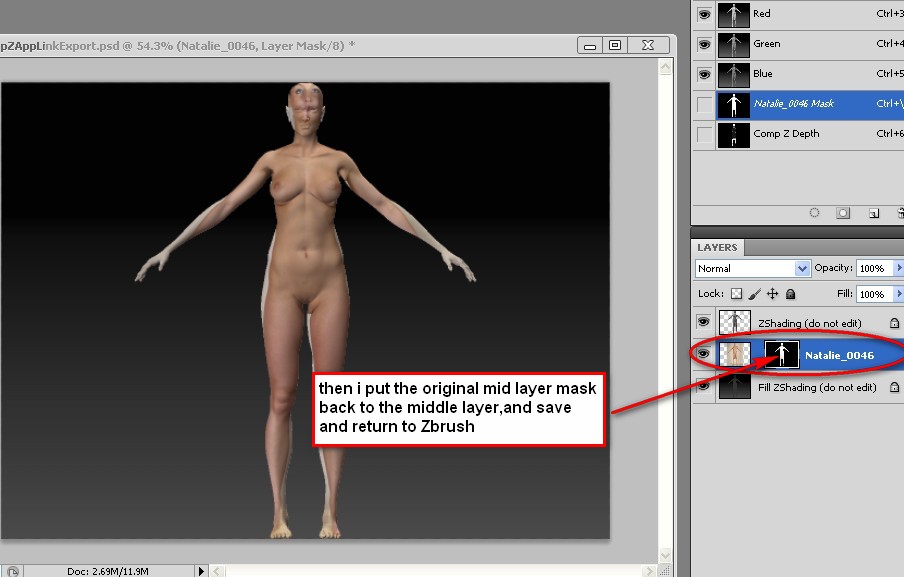Image resolution: width=904 pixels, height=577 pixels.
Task: Expand the Fill slider arrow
Action: [x=899, y=294]
